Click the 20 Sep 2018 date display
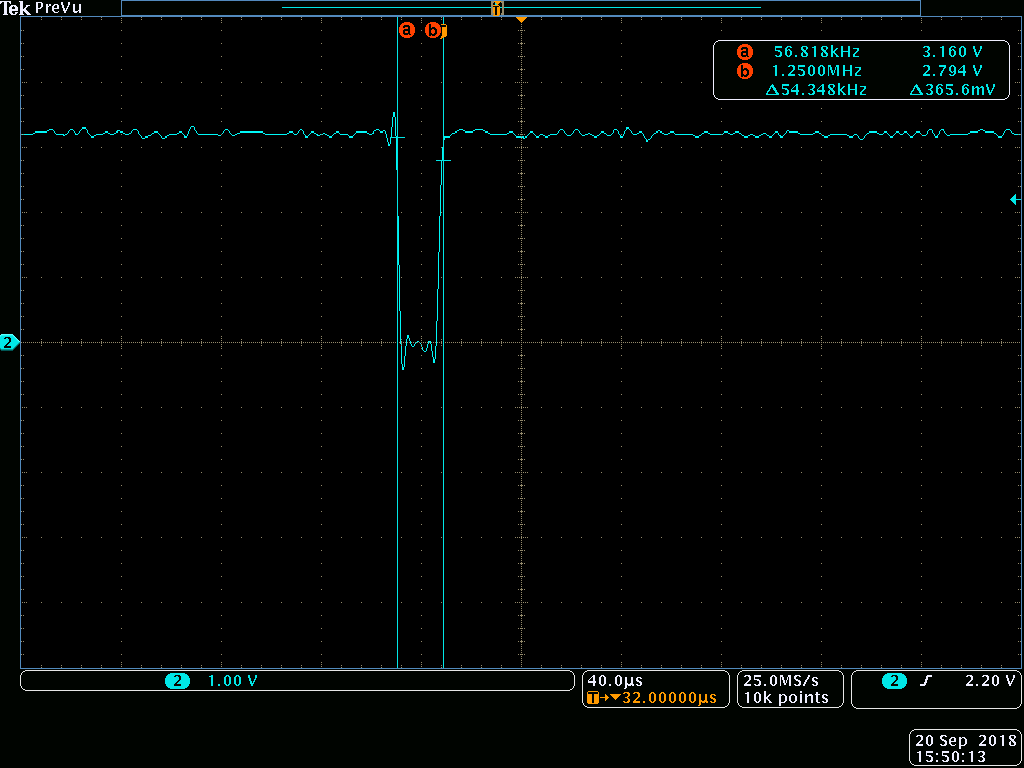Screen dimensions: 1024x768 pyautogui.click(x=963, y=741)
